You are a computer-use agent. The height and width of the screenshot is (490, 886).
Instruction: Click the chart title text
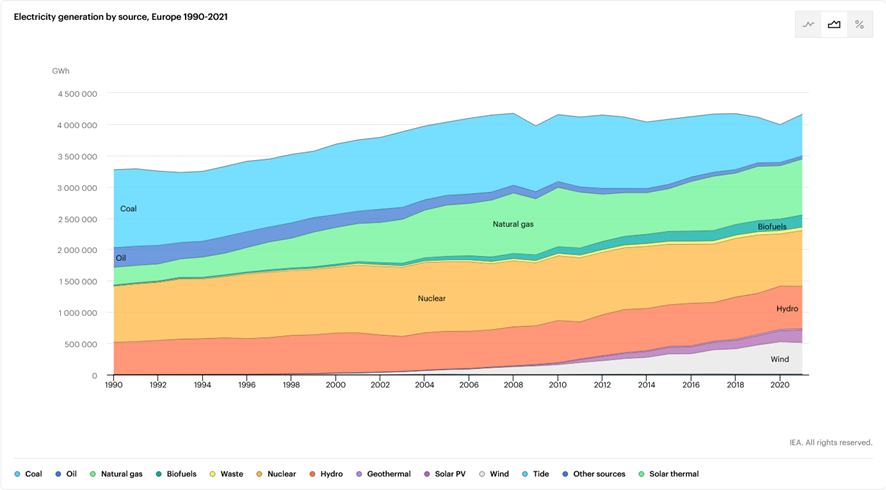pos(120,17)
